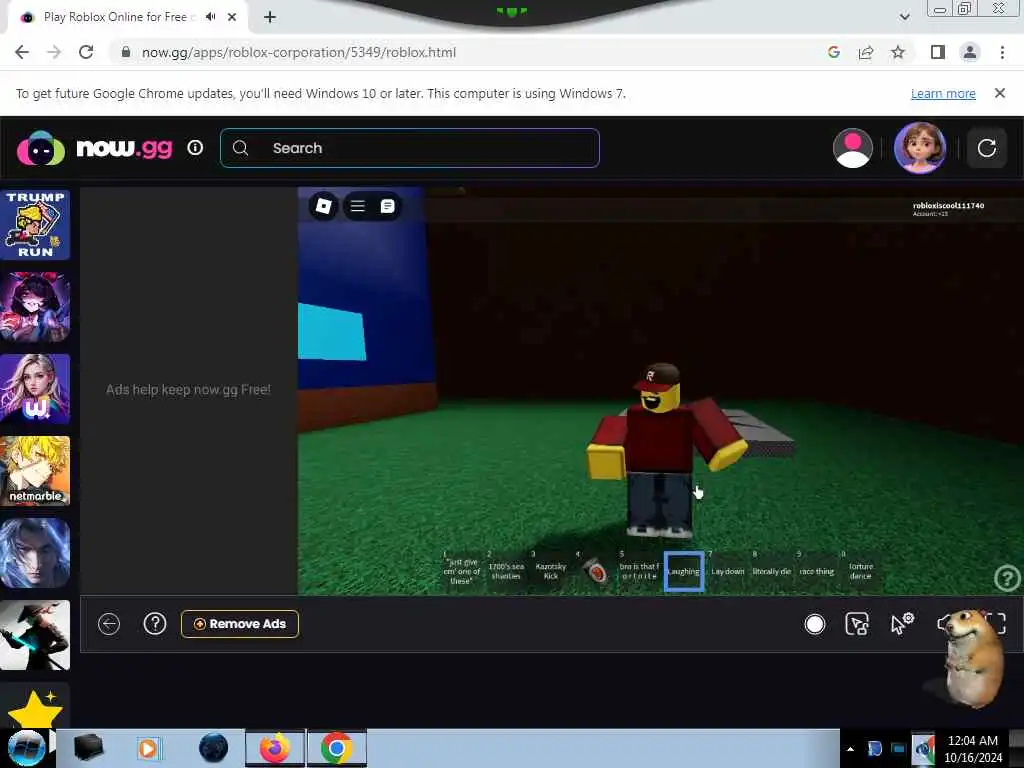Click the robloxiscool111740 player name

point(948,206)
